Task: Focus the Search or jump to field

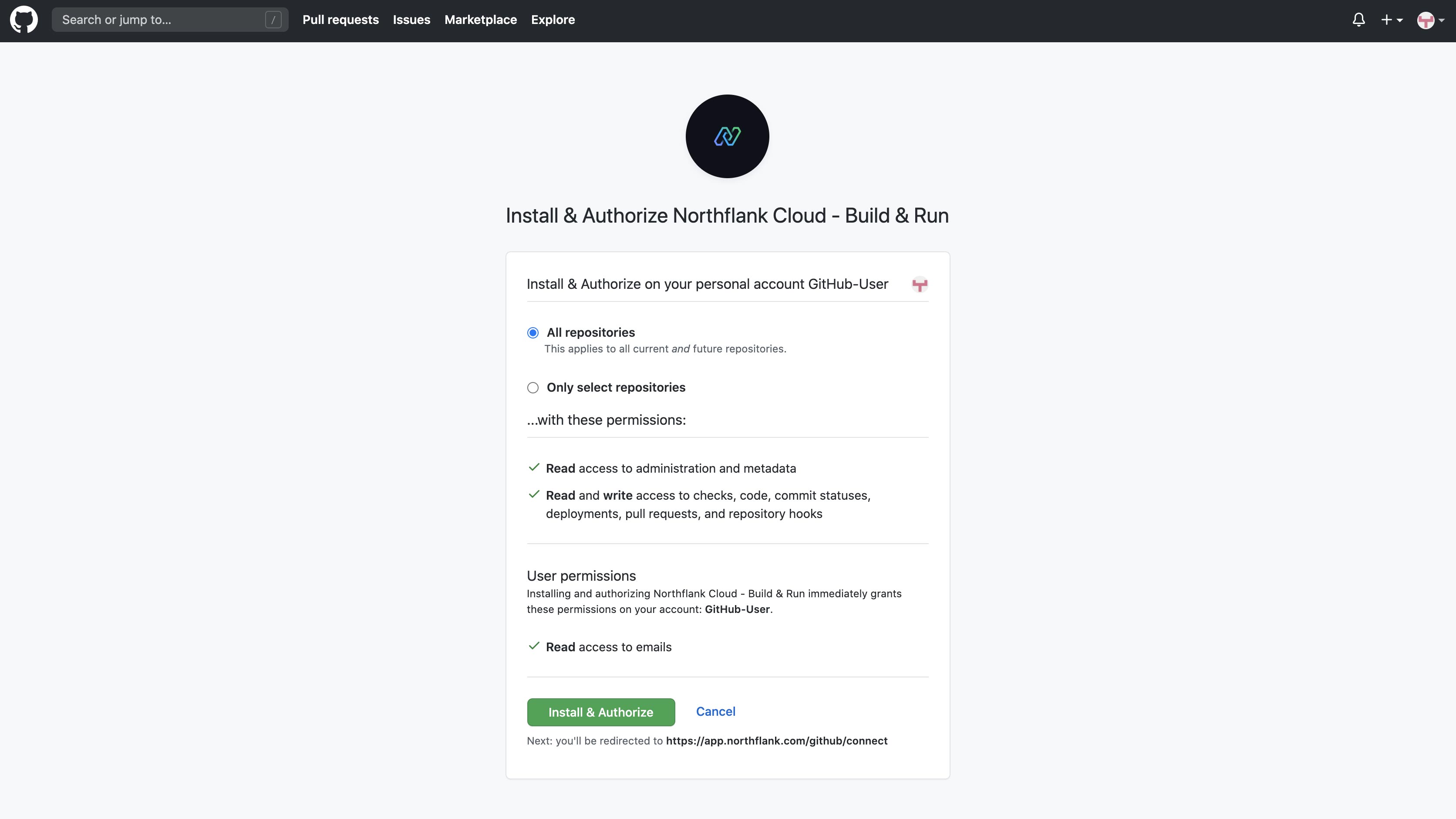Action: pos(169,20)
